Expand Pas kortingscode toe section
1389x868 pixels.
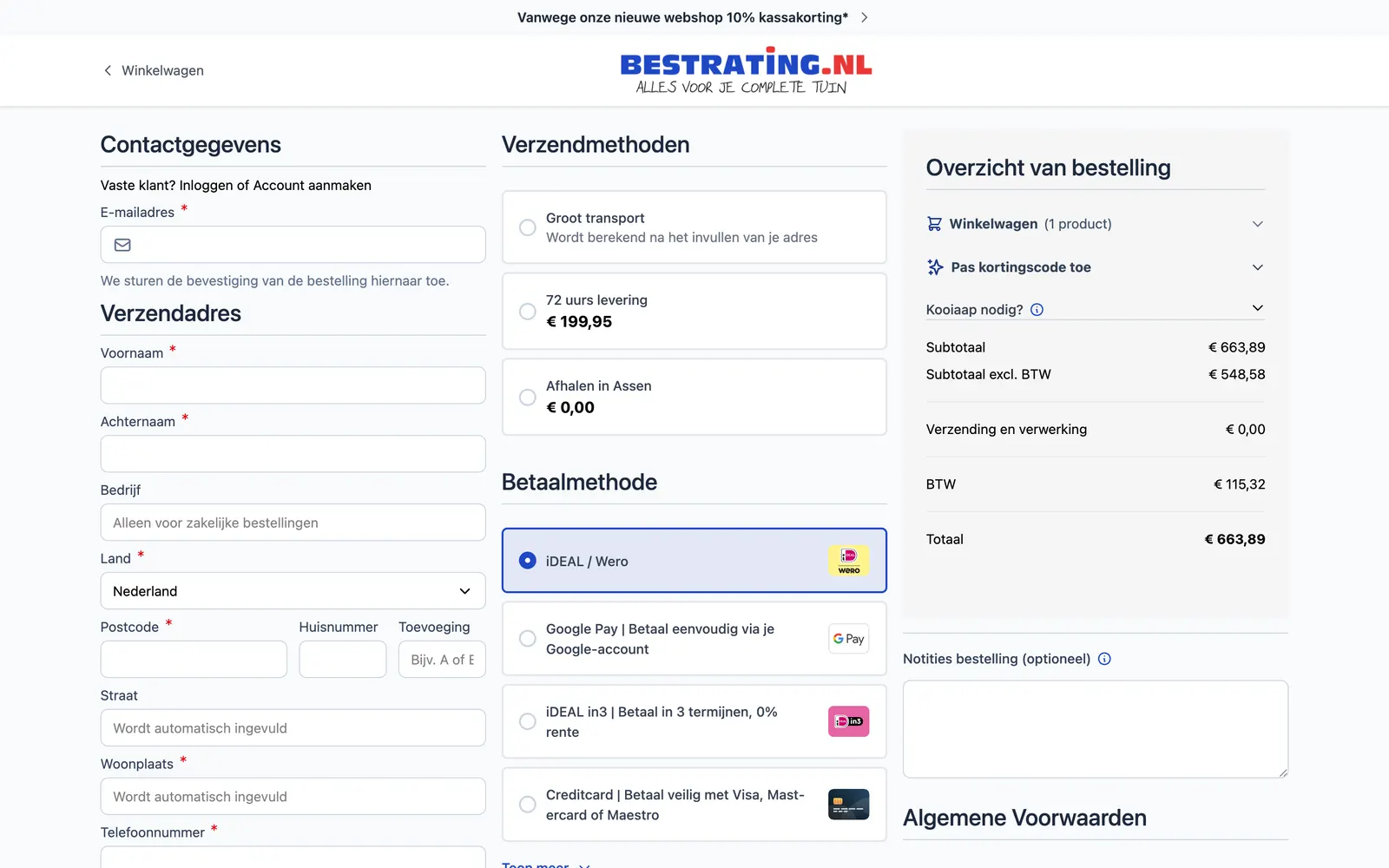pos(1096,267)
